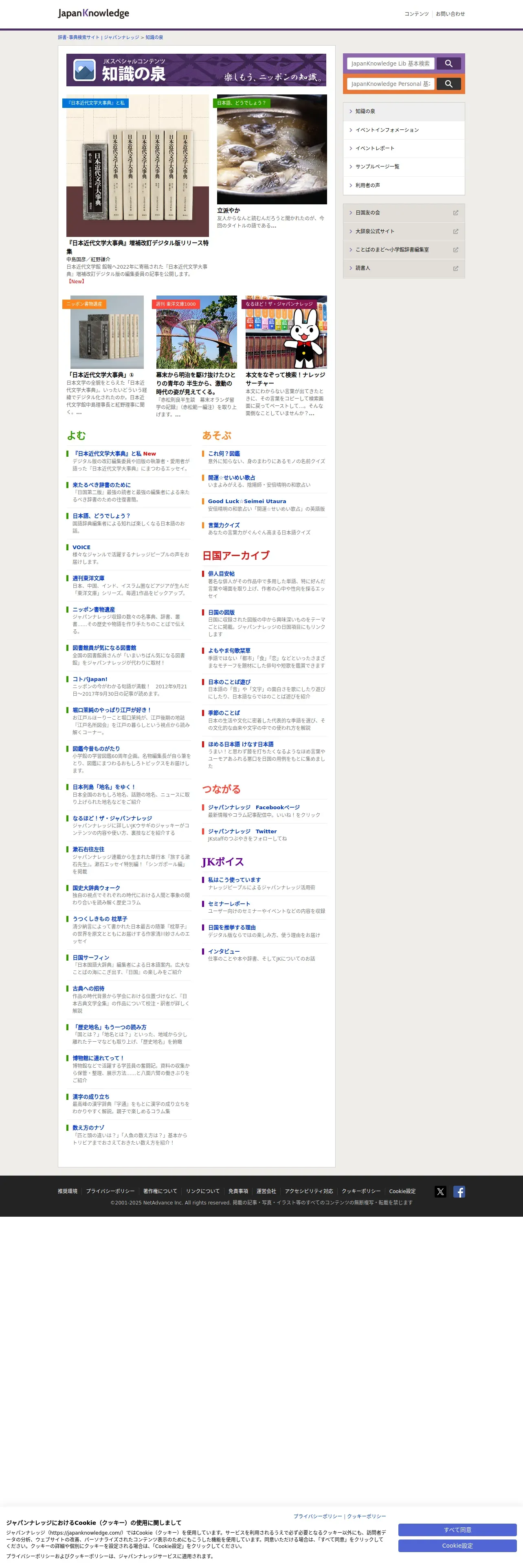Click the external link icon beside 日国友の会

pyautogui.click(x=455, y=212)
